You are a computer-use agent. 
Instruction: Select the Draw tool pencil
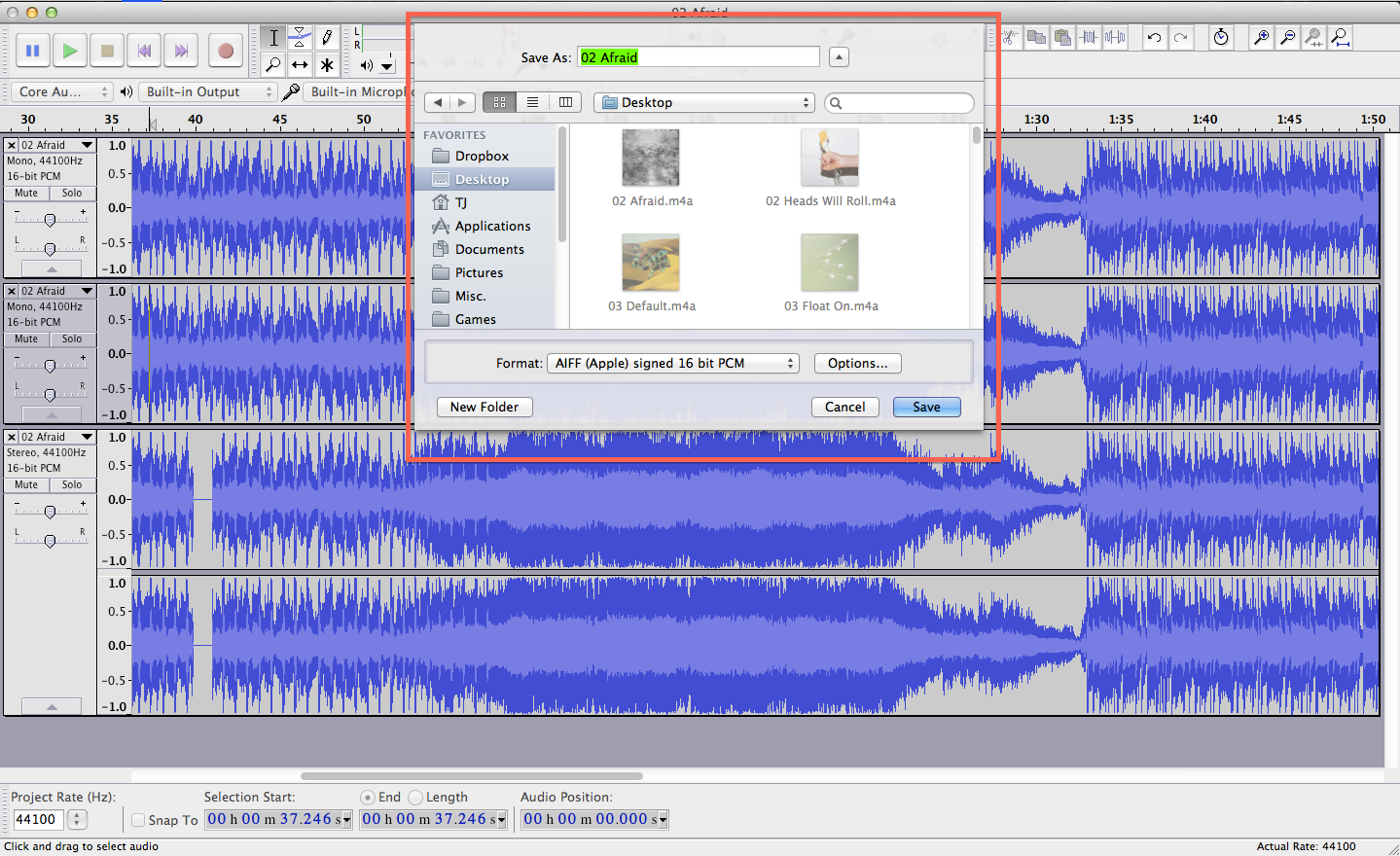[326, 37]
